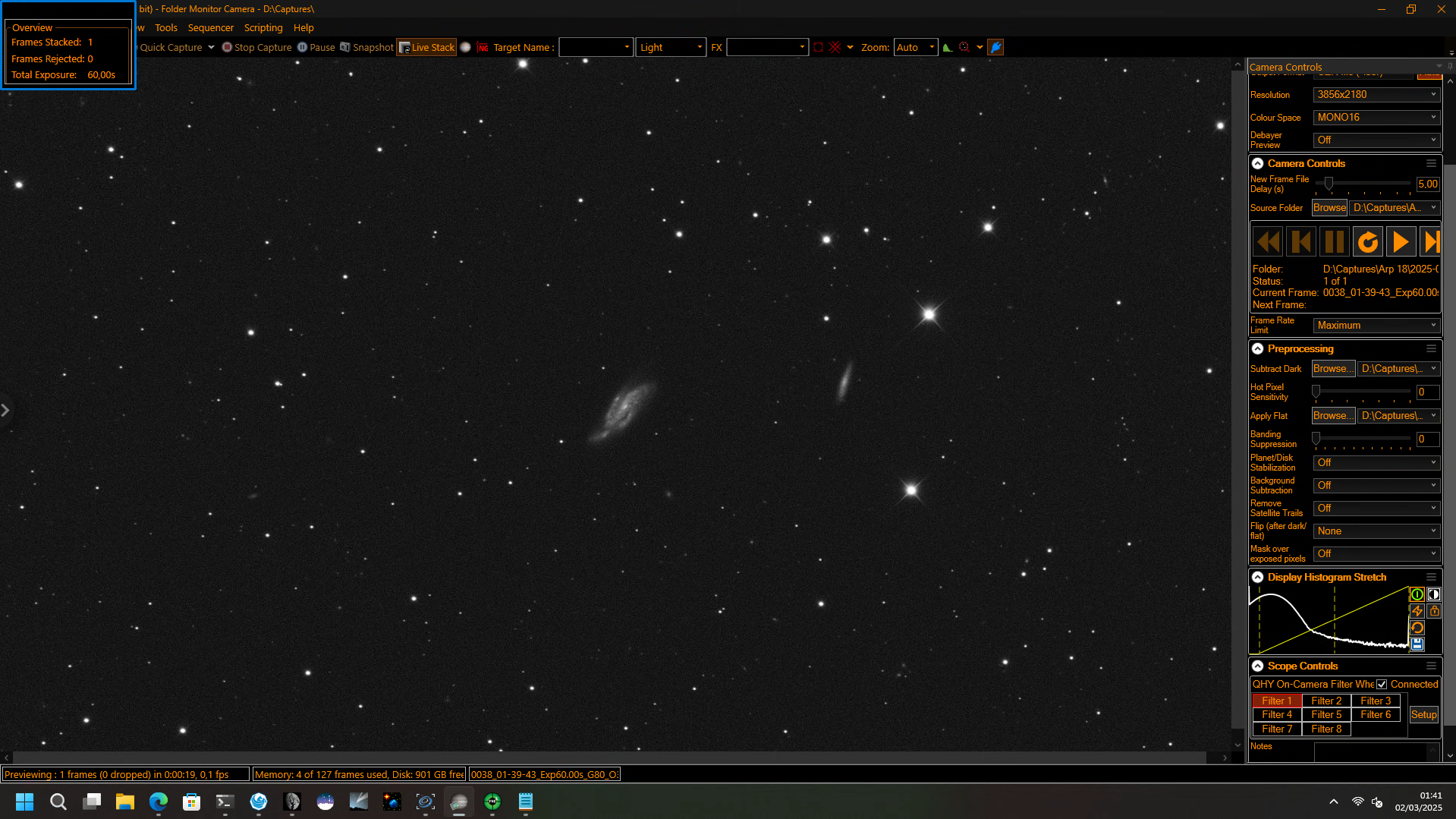Open the Windows Start menu

tap(25, 802)
